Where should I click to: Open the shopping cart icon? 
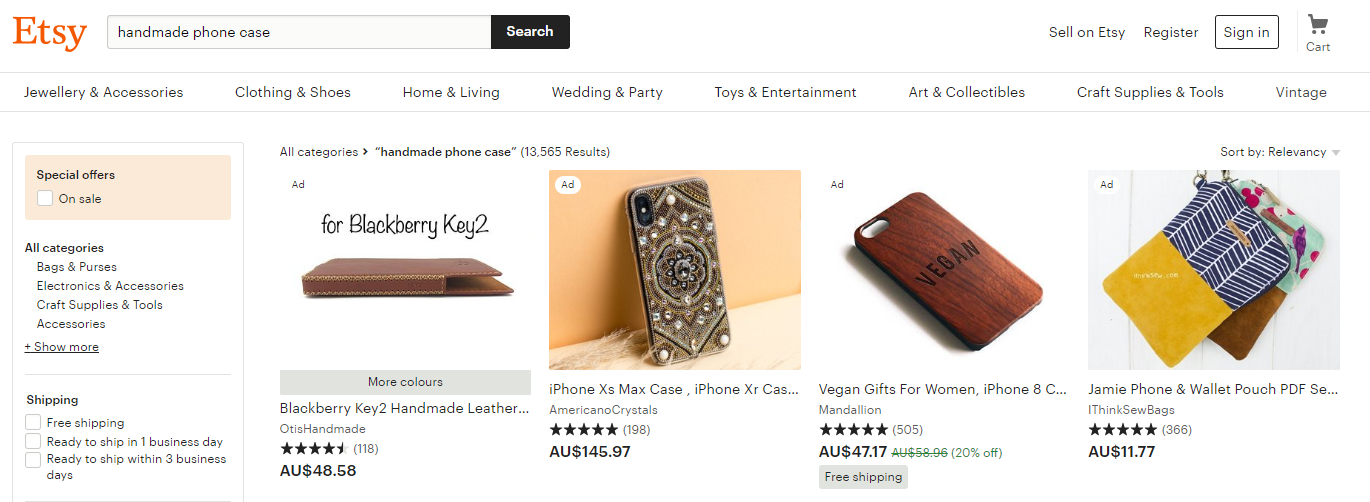click(x=1318, y=26)
